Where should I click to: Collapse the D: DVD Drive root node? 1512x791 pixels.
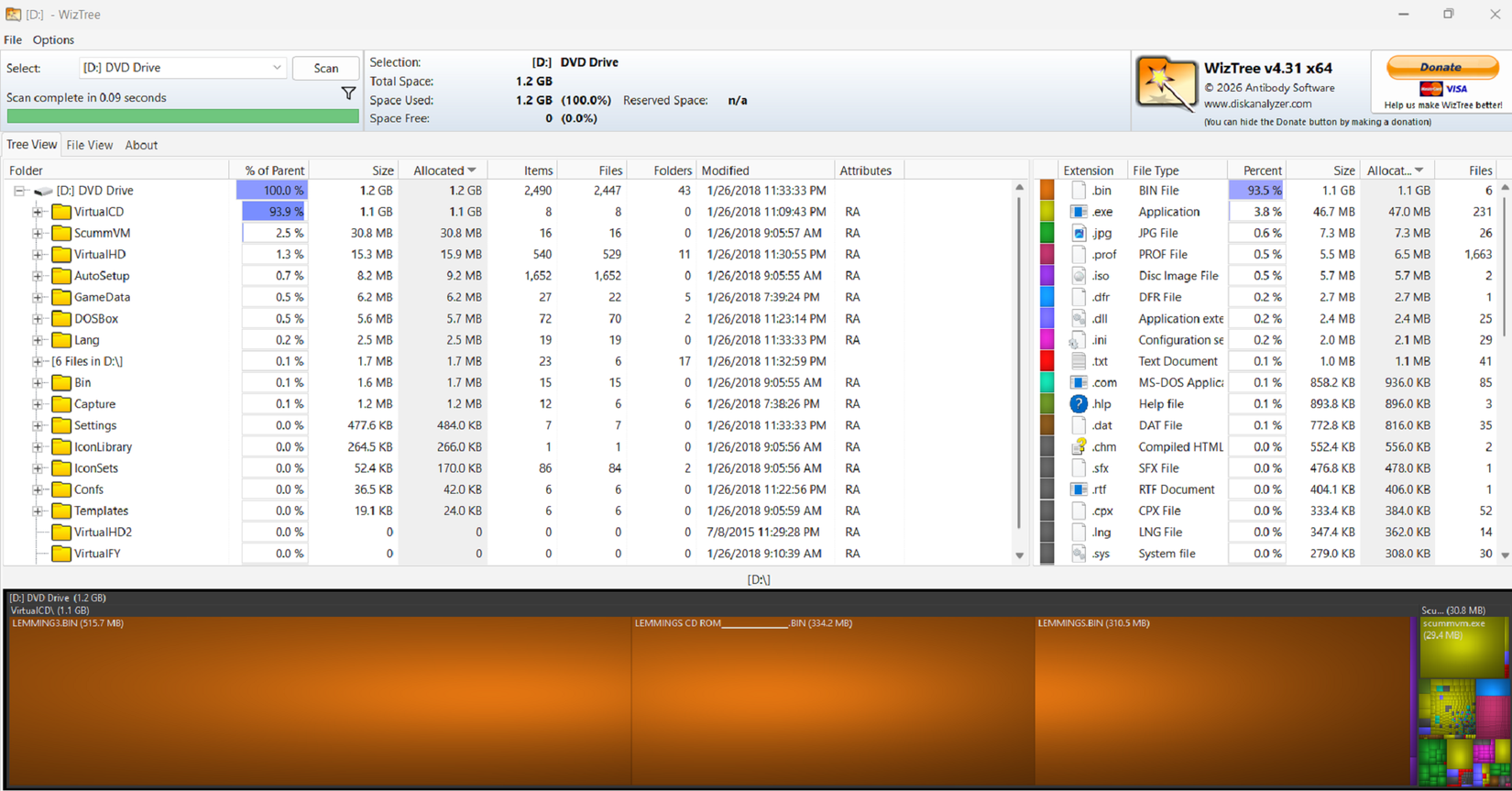19,191
